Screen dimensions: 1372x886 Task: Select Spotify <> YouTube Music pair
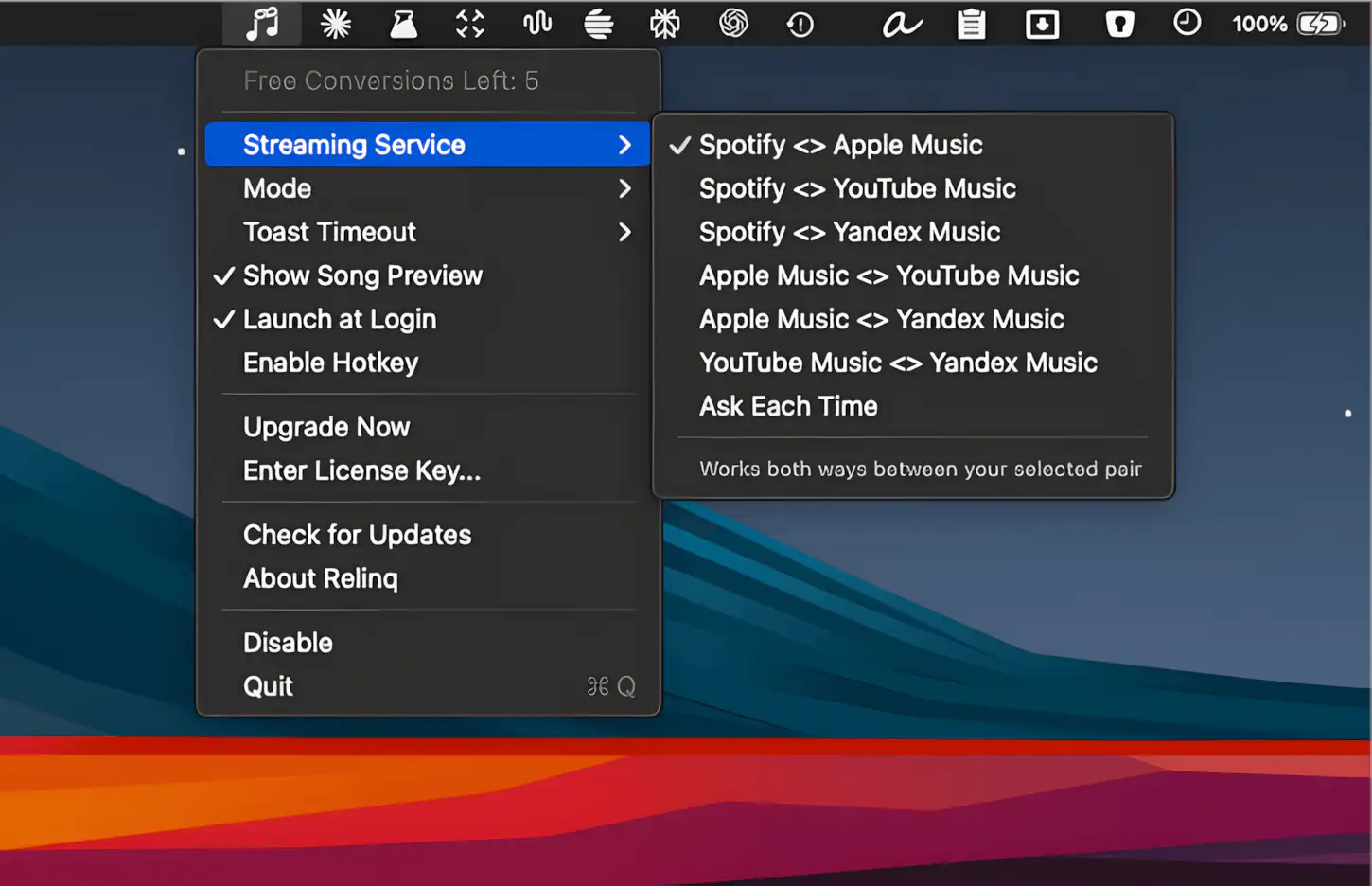click(x=857, y=188)
